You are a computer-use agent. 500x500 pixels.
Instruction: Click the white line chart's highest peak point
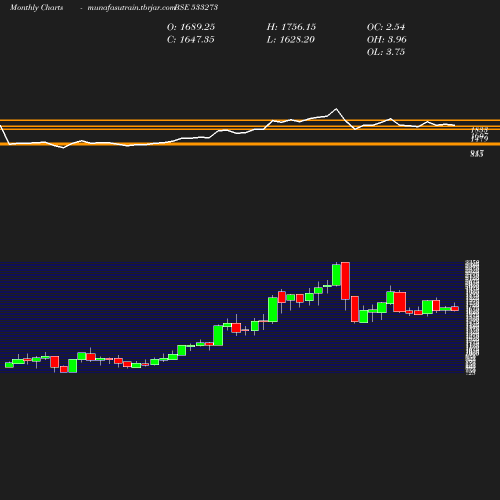tap(336, 109)
